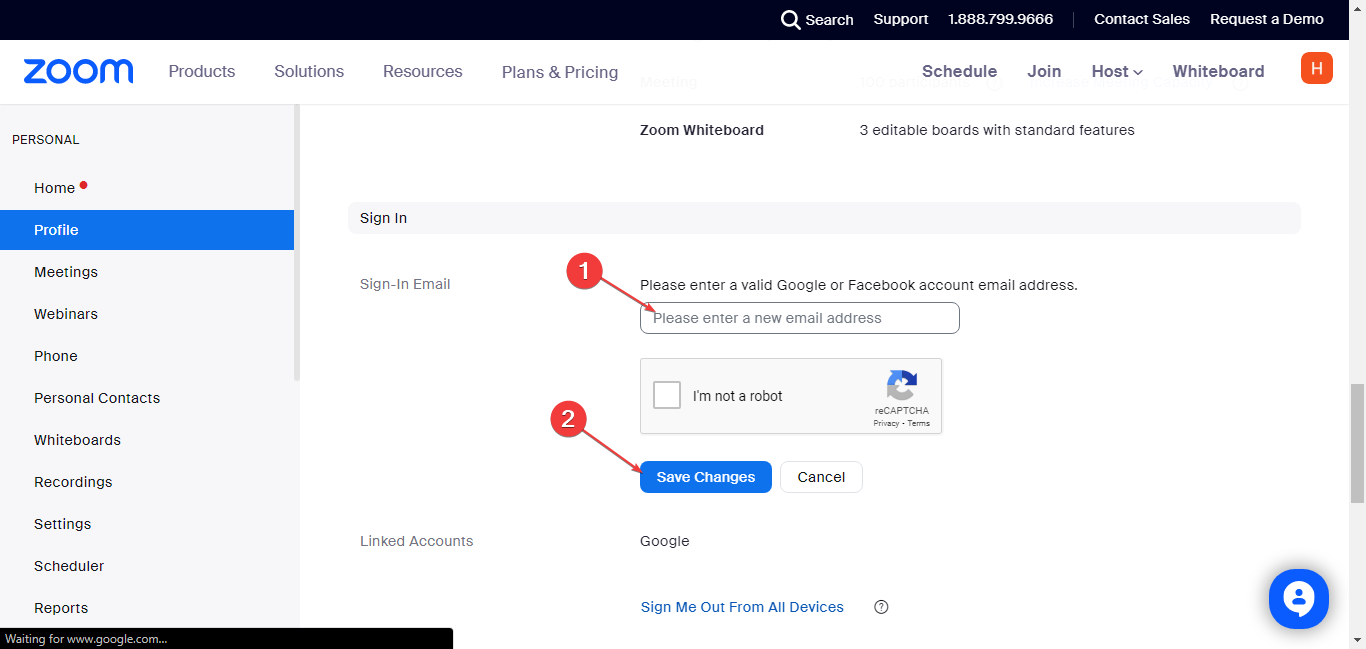
Task: Click the orange H profile avatar
Action: [1316, 68]
